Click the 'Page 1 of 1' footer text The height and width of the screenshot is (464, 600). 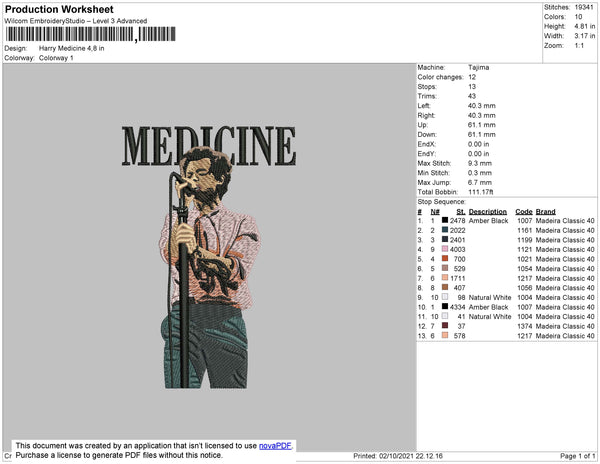point(577,456)
